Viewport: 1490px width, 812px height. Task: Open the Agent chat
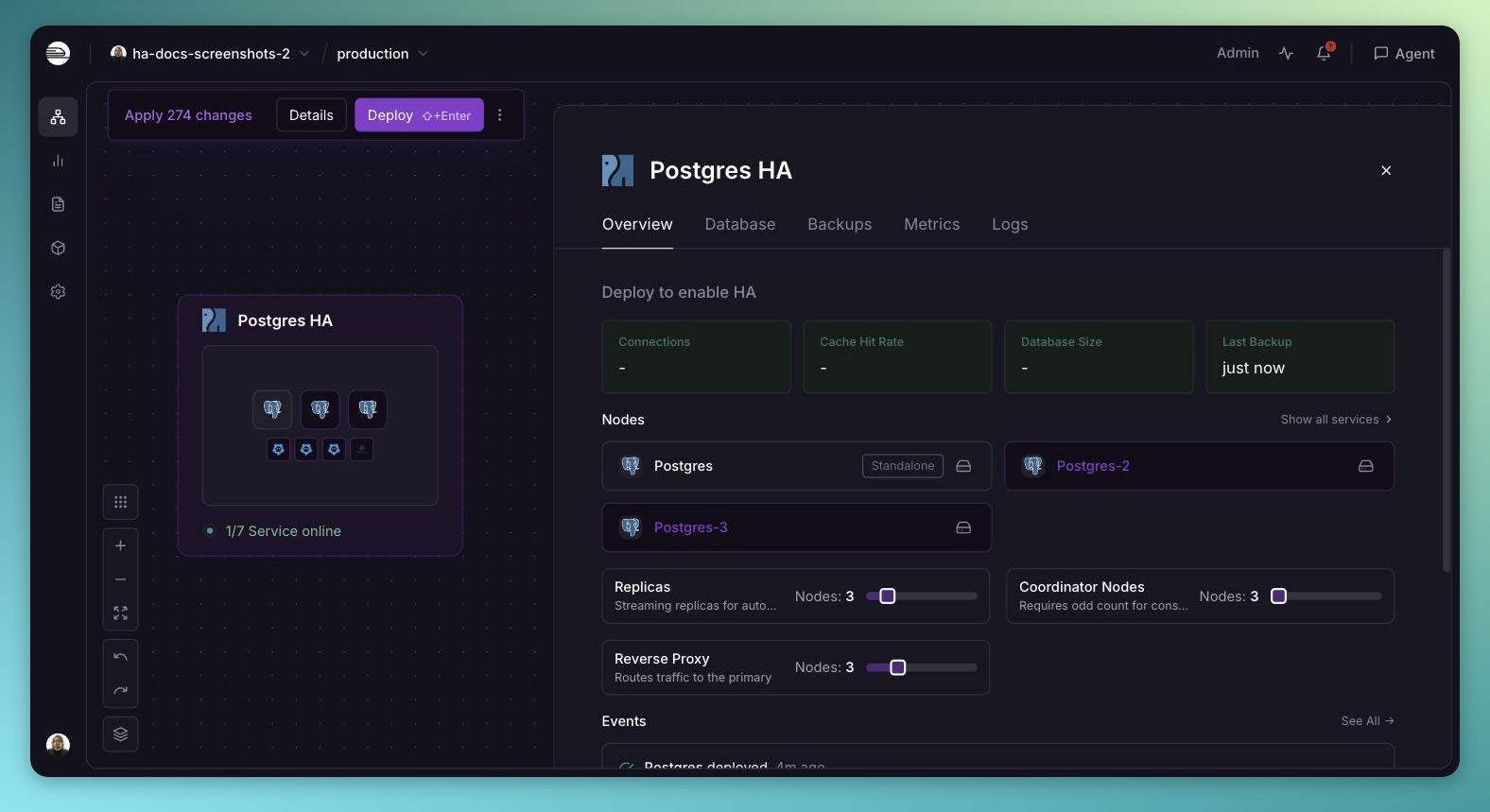[x=1404, y=54]
